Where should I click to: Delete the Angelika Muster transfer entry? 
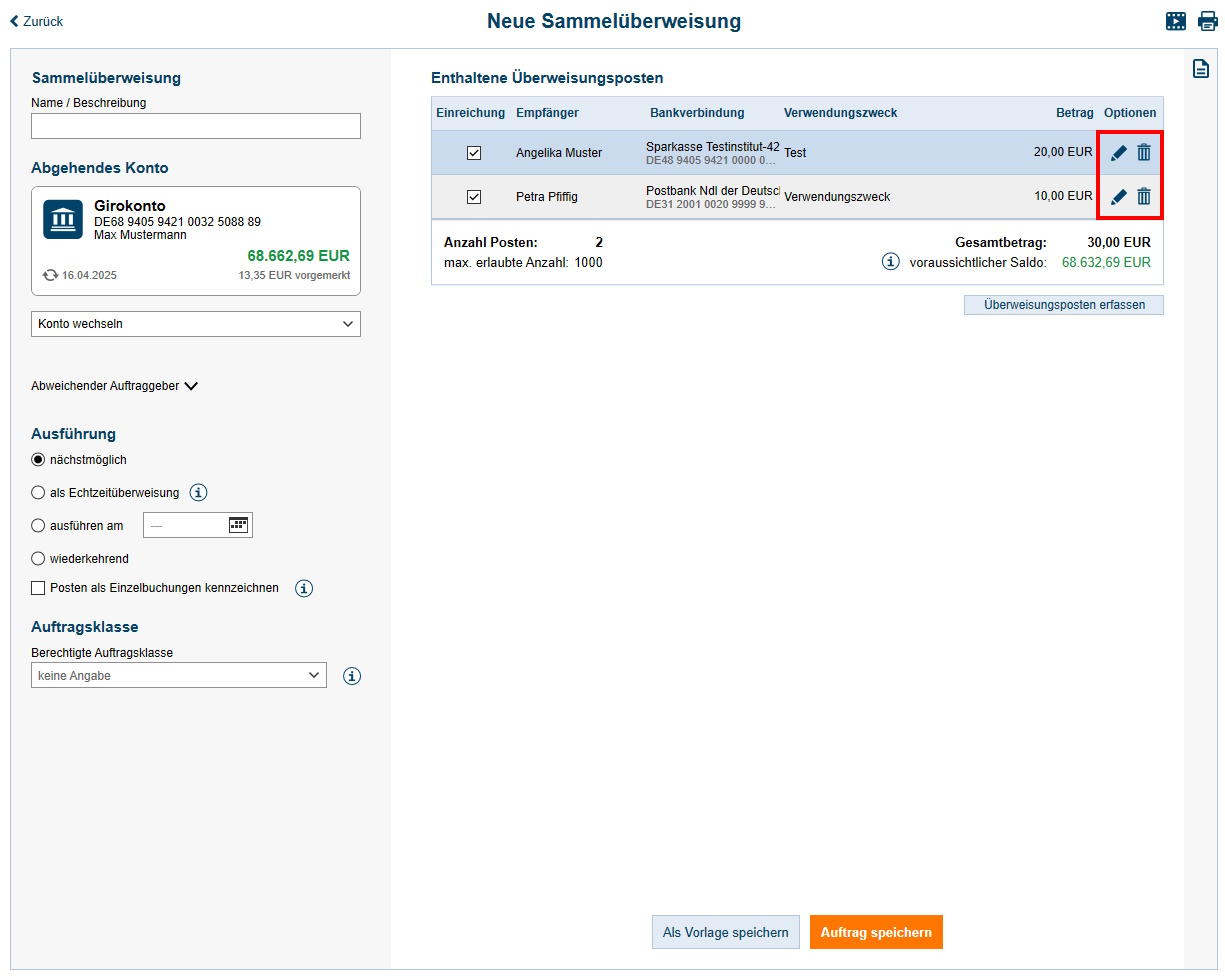[x=1144, y=153]
